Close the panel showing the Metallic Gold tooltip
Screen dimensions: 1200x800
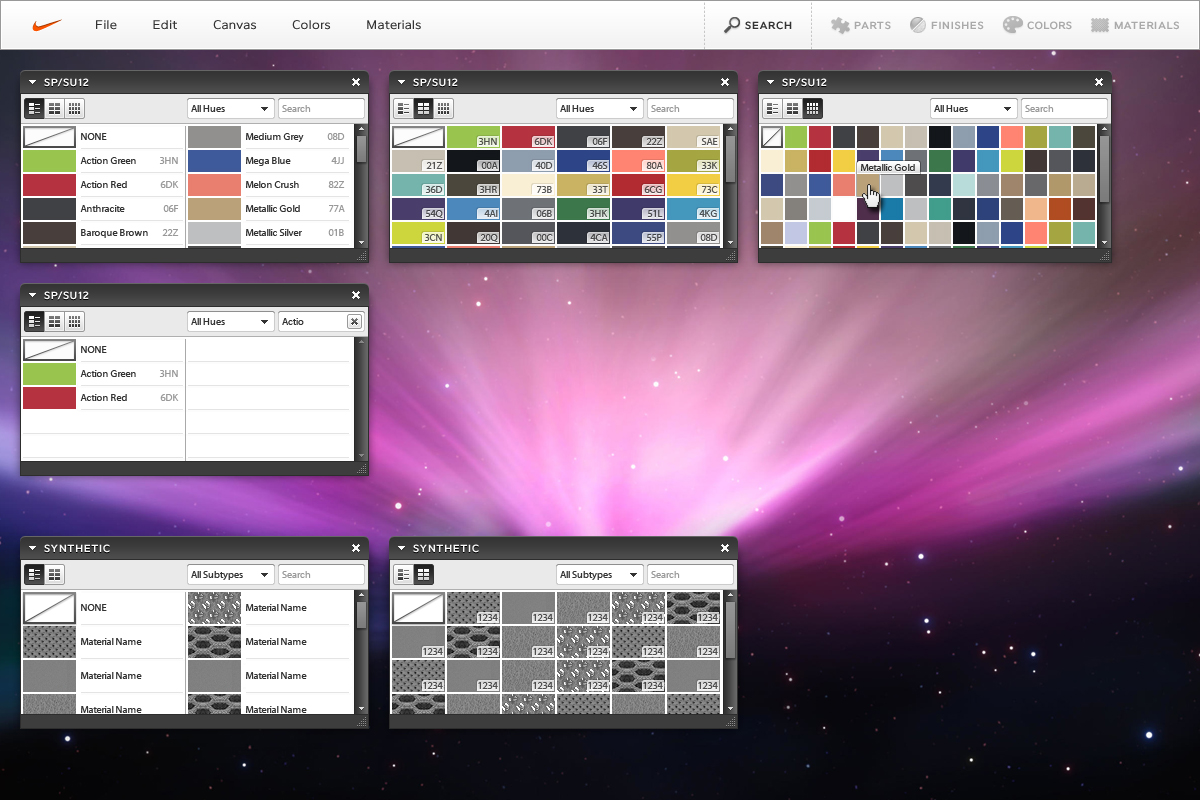pyautogui.click(x=1099, y=82)
